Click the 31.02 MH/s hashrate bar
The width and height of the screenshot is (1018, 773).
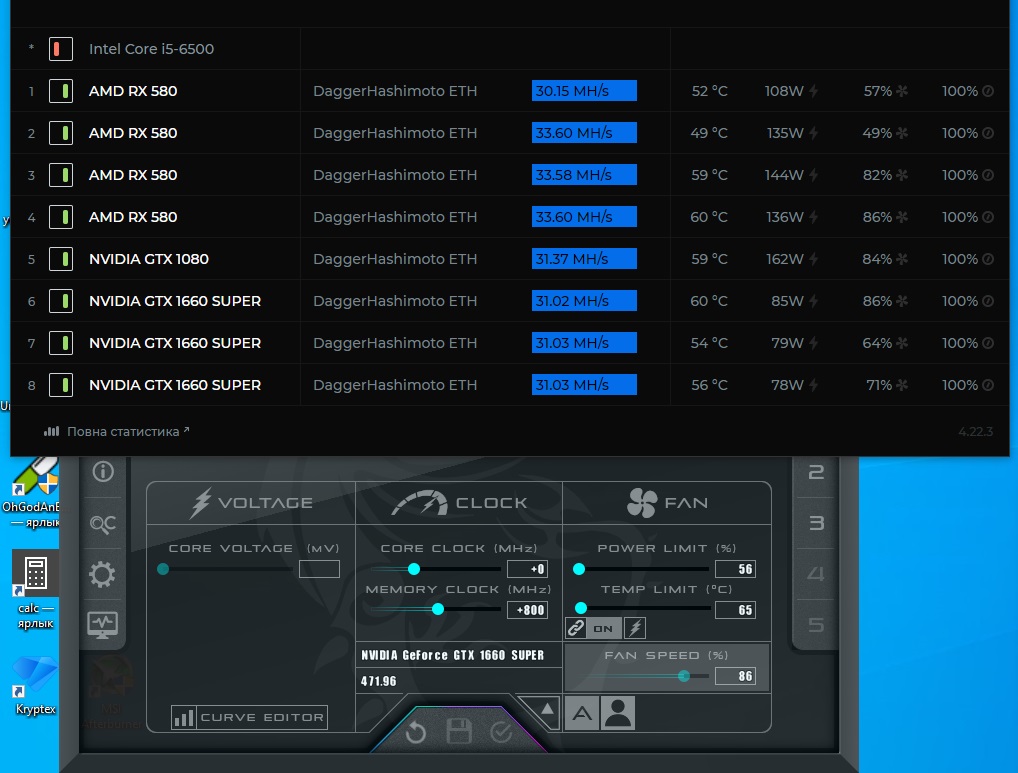[584, 301]
